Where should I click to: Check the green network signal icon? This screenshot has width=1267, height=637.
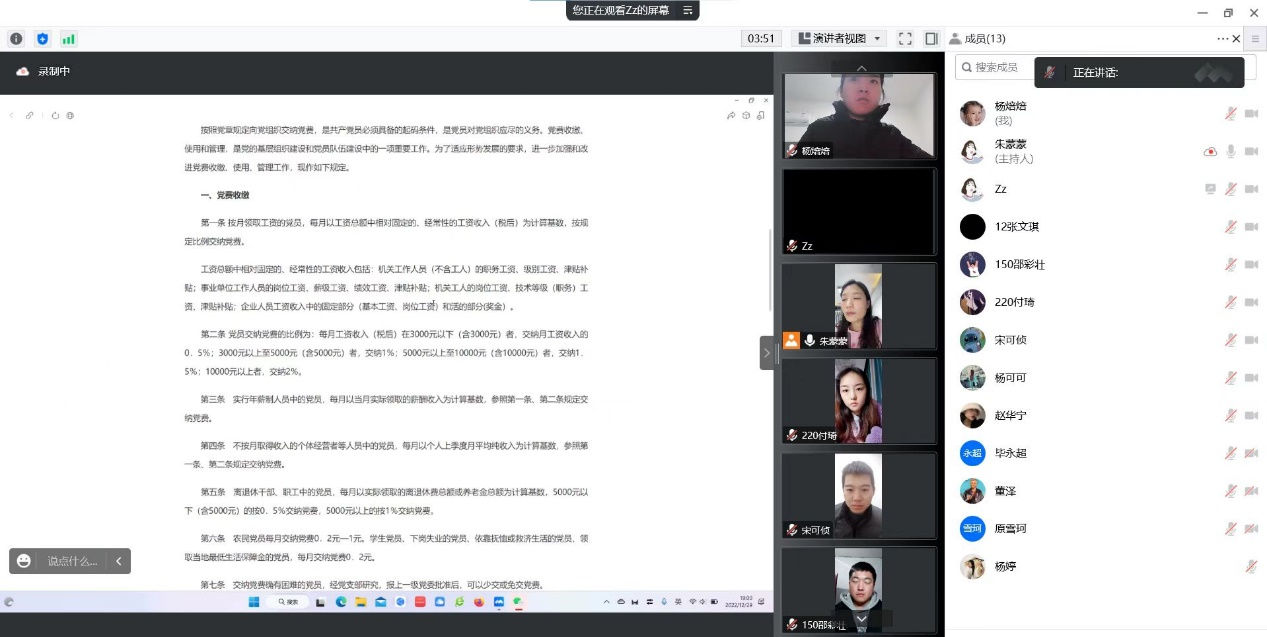(68, 39)
